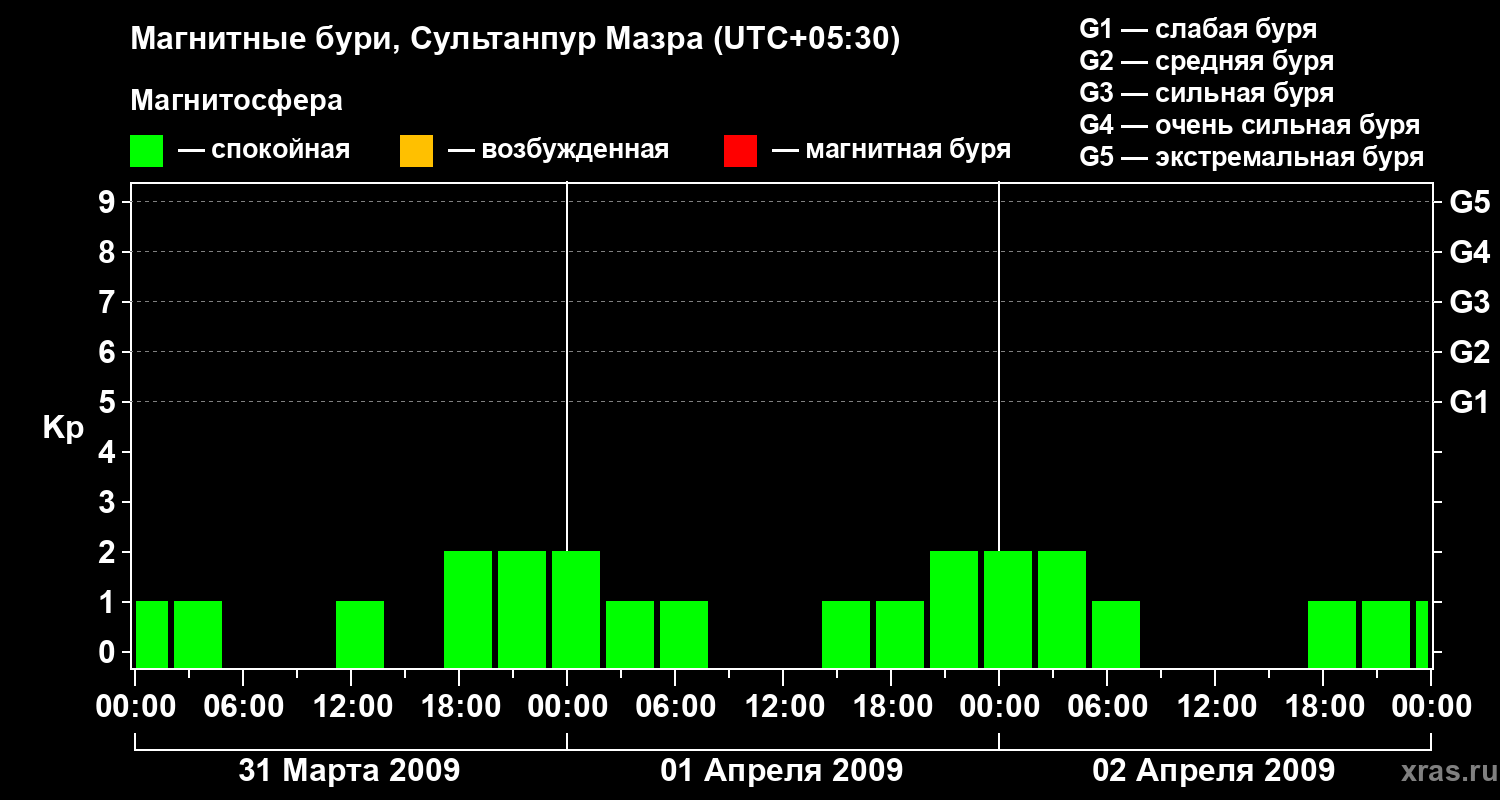
Task: Click the 18:00 time label for 02 Апреля
Action: tap(1323, 707)
